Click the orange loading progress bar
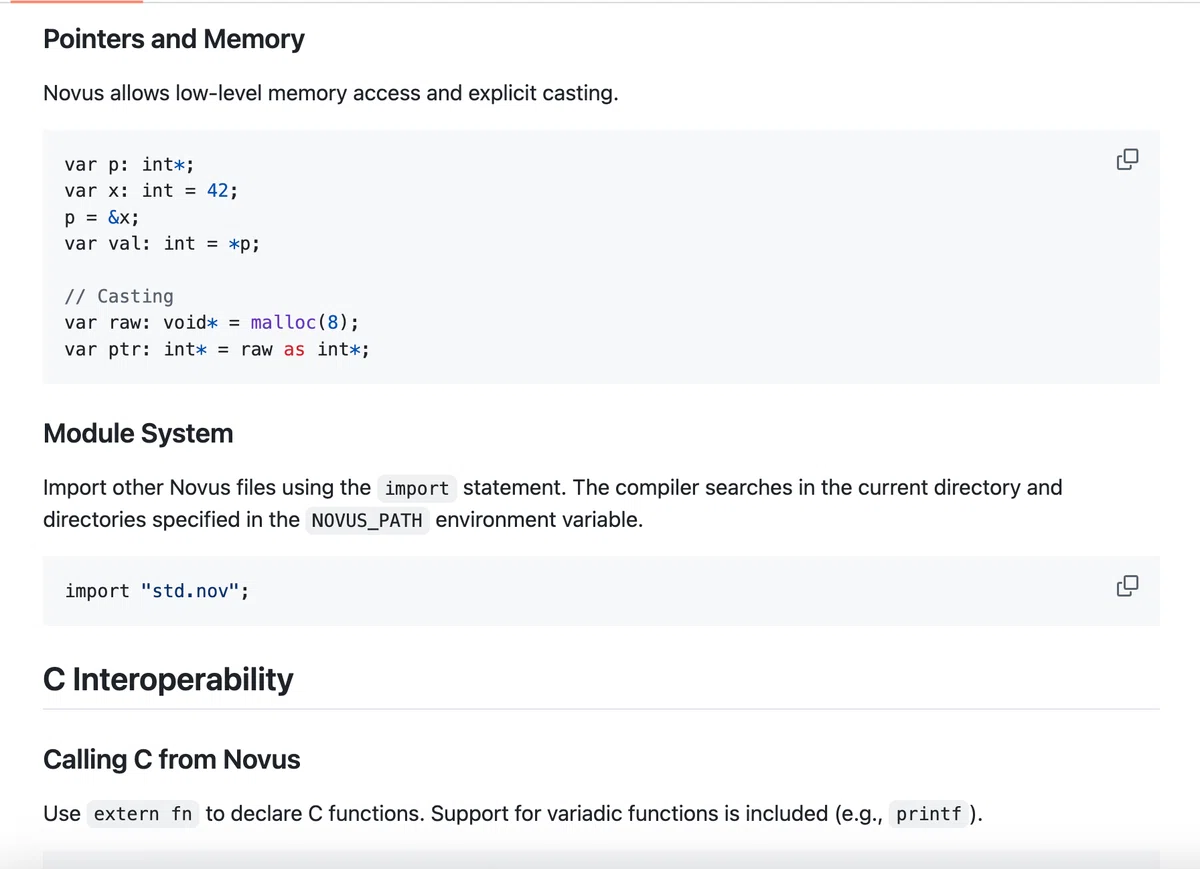The width and height of the screenshot is (1200, 869). [72, 2]
